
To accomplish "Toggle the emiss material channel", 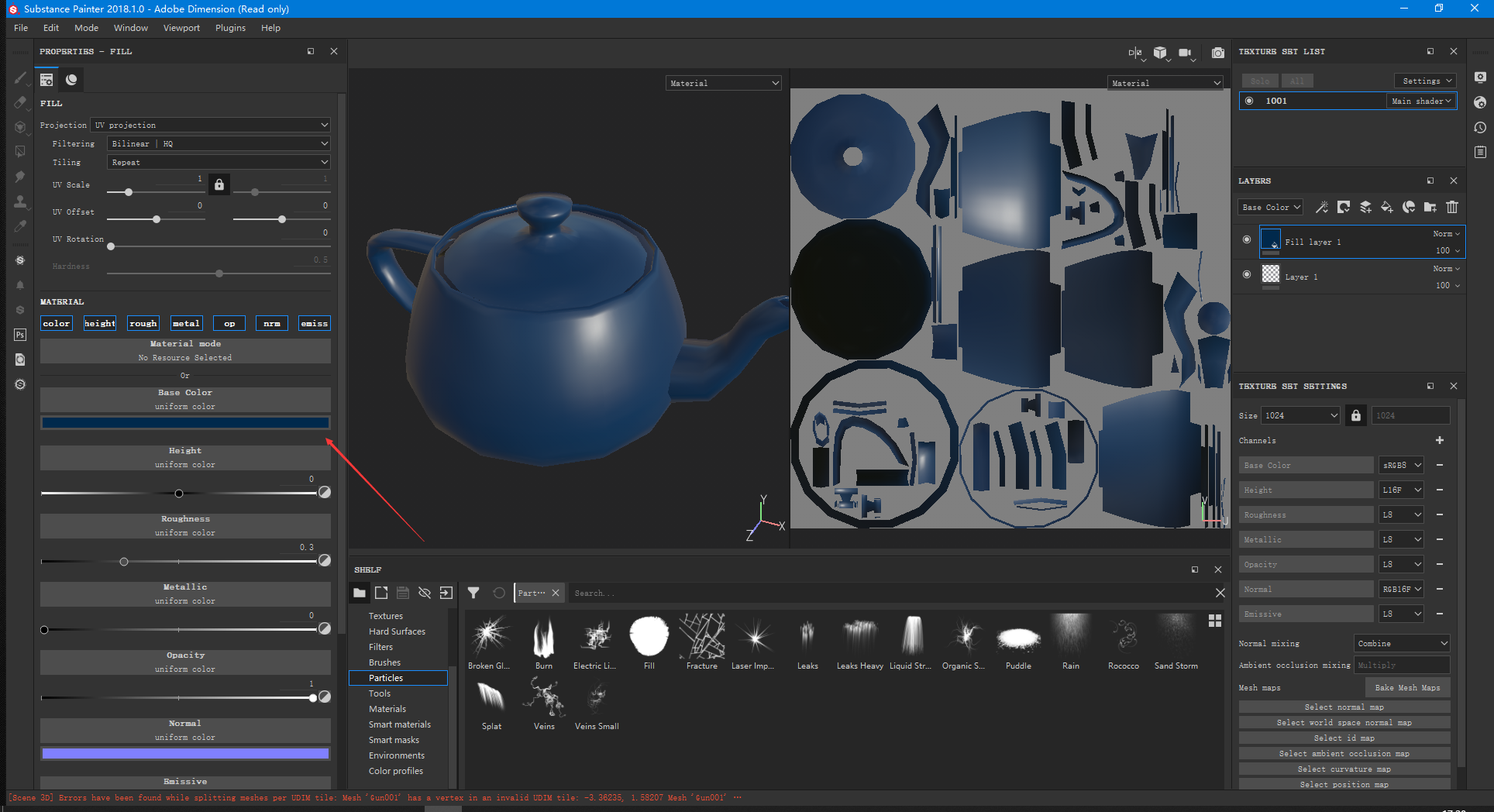I will (315, 323).
